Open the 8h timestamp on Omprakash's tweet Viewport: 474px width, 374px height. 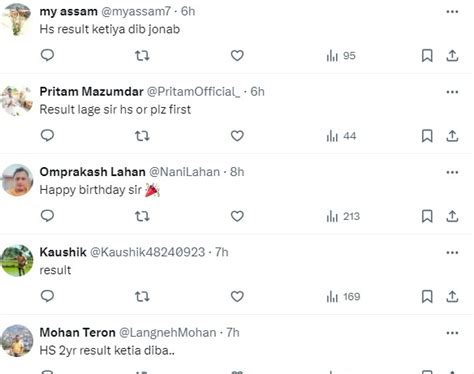point(237,172)
